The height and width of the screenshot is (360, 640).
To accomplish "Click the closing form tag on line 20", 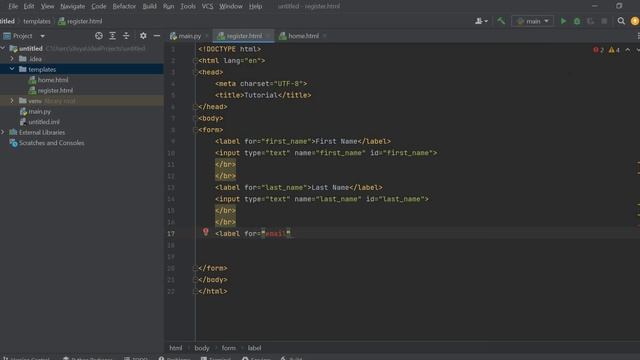I will click(x=213, y=268).
